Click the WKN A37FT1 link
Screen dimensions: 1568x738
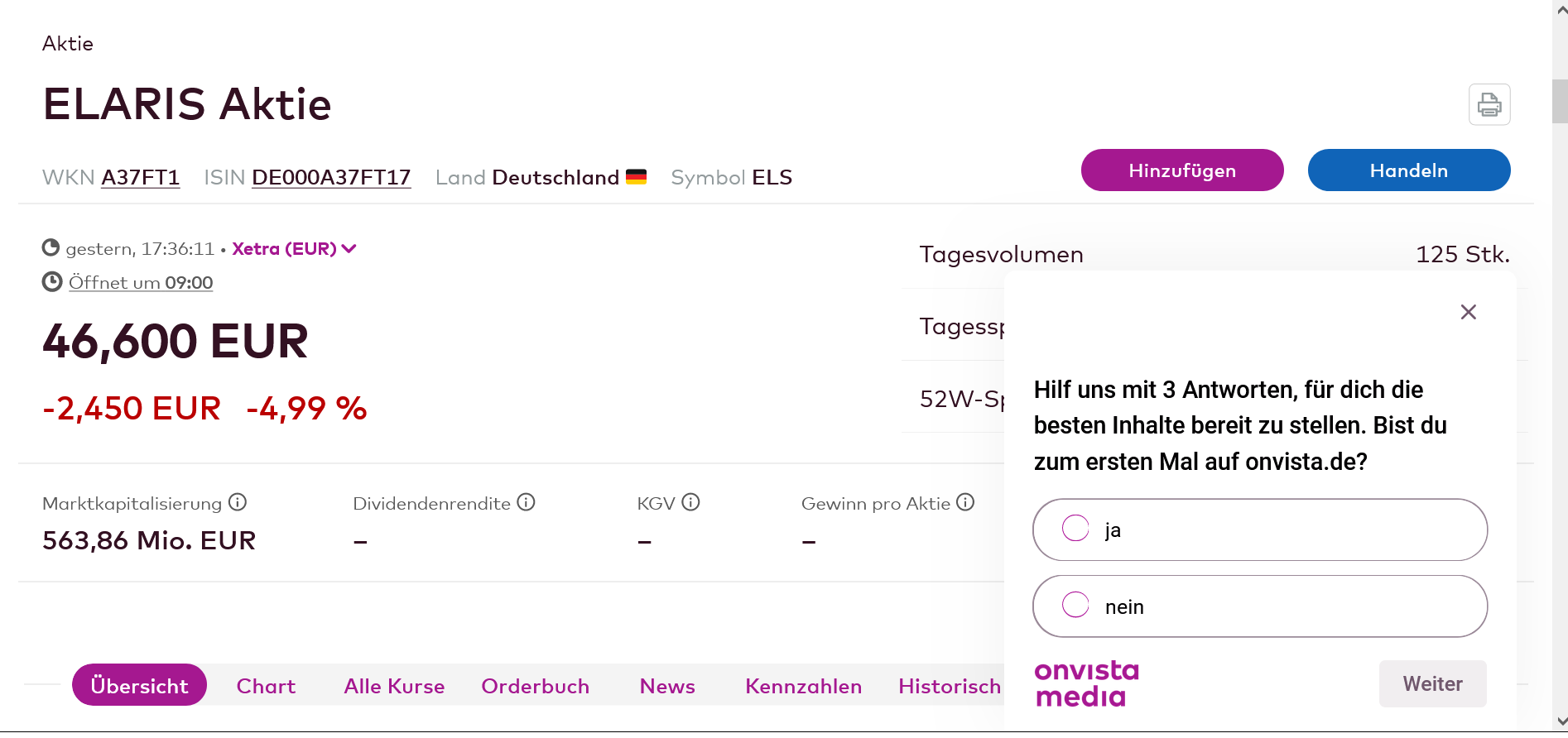click(140, 178)
